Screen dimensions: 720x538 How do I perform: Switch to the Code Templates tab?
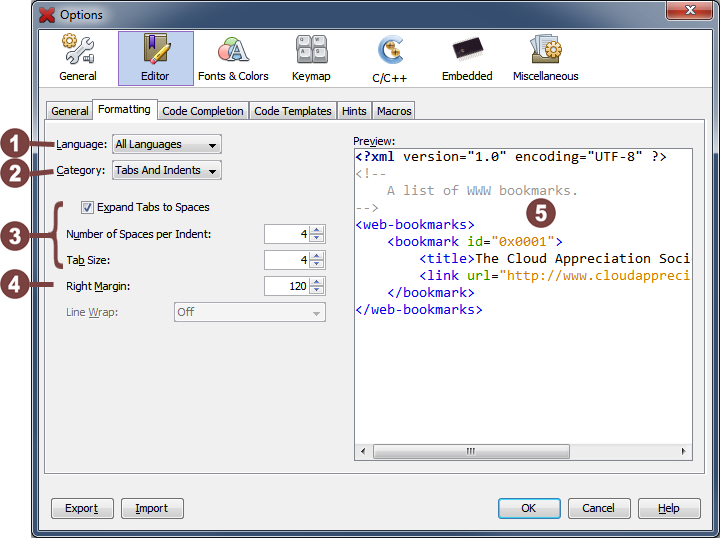293,111
